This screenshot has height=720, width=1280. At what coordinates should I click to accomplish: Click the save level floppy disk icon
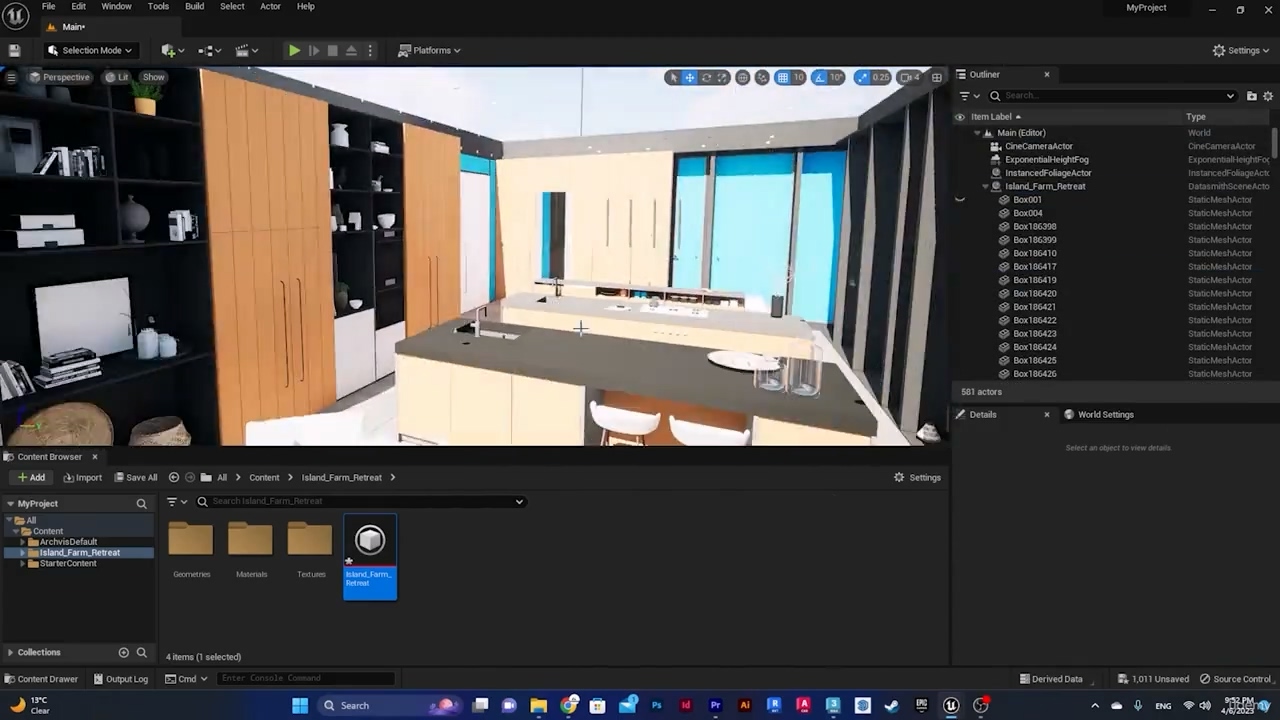click(14, 50)
